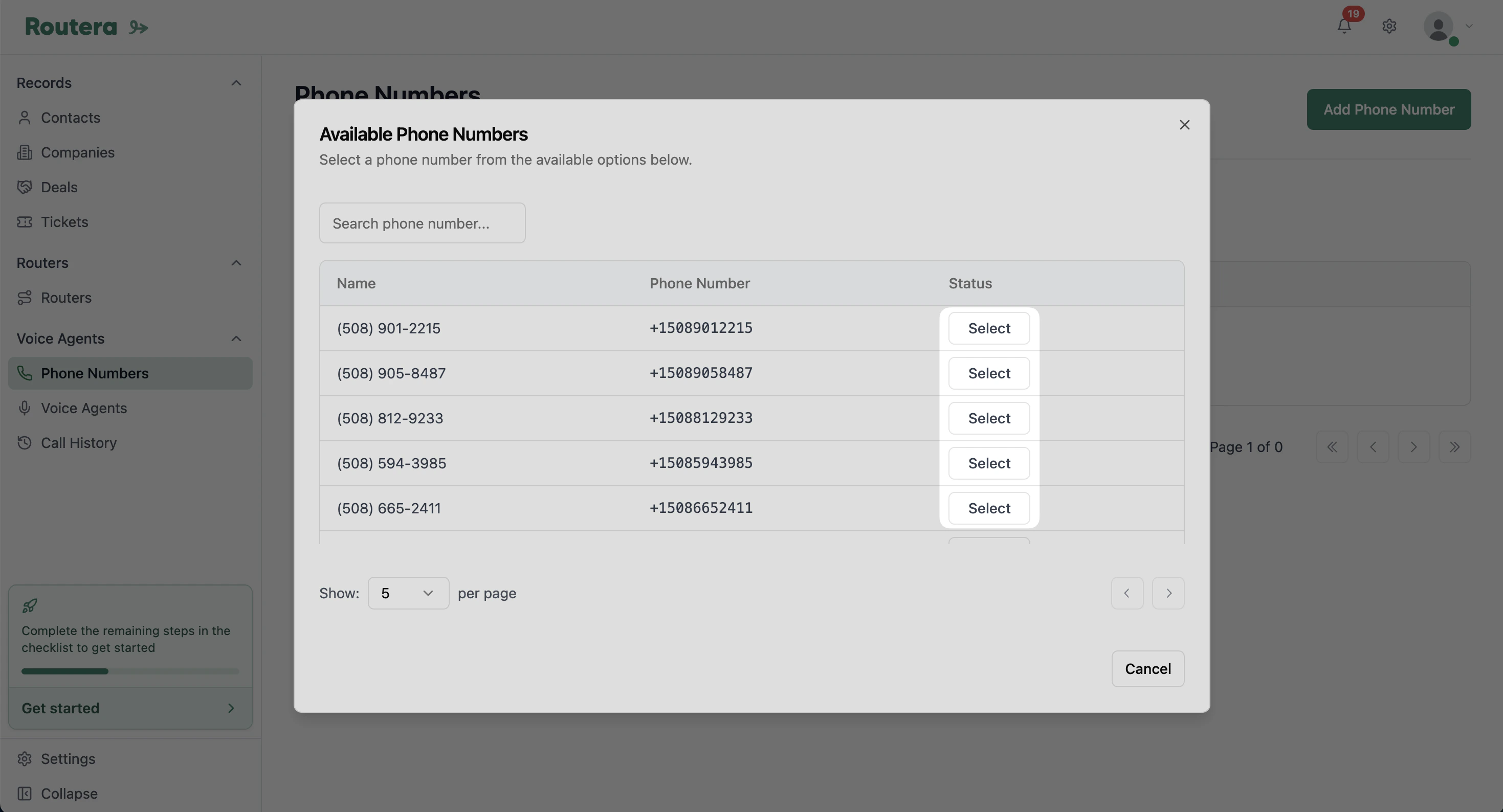Screen dimensions: 1503x812
Task: Click phone number +15089012215
Action: click(x=701, y=328)
